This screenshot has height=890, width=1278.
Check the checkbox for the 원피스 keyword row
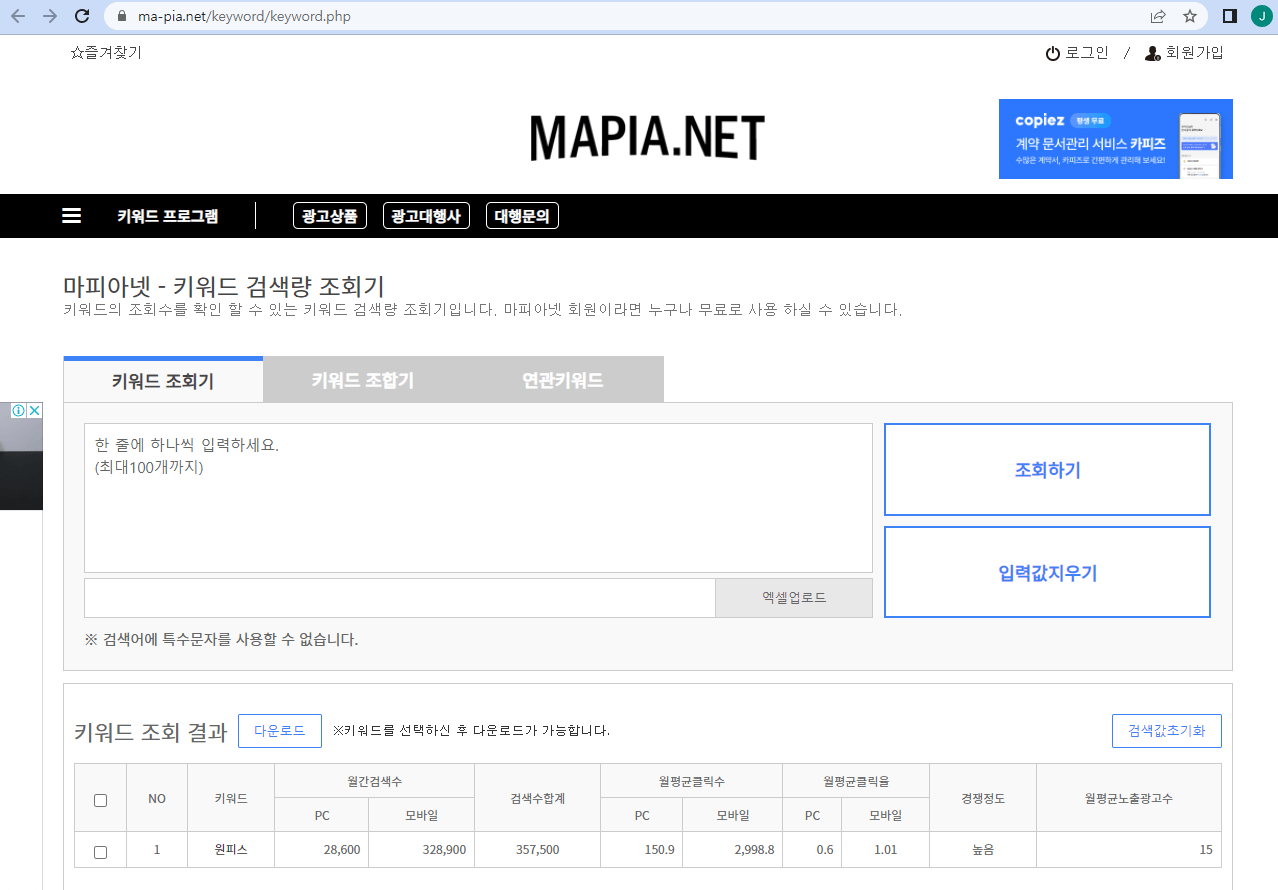click(x=99, y=849)
